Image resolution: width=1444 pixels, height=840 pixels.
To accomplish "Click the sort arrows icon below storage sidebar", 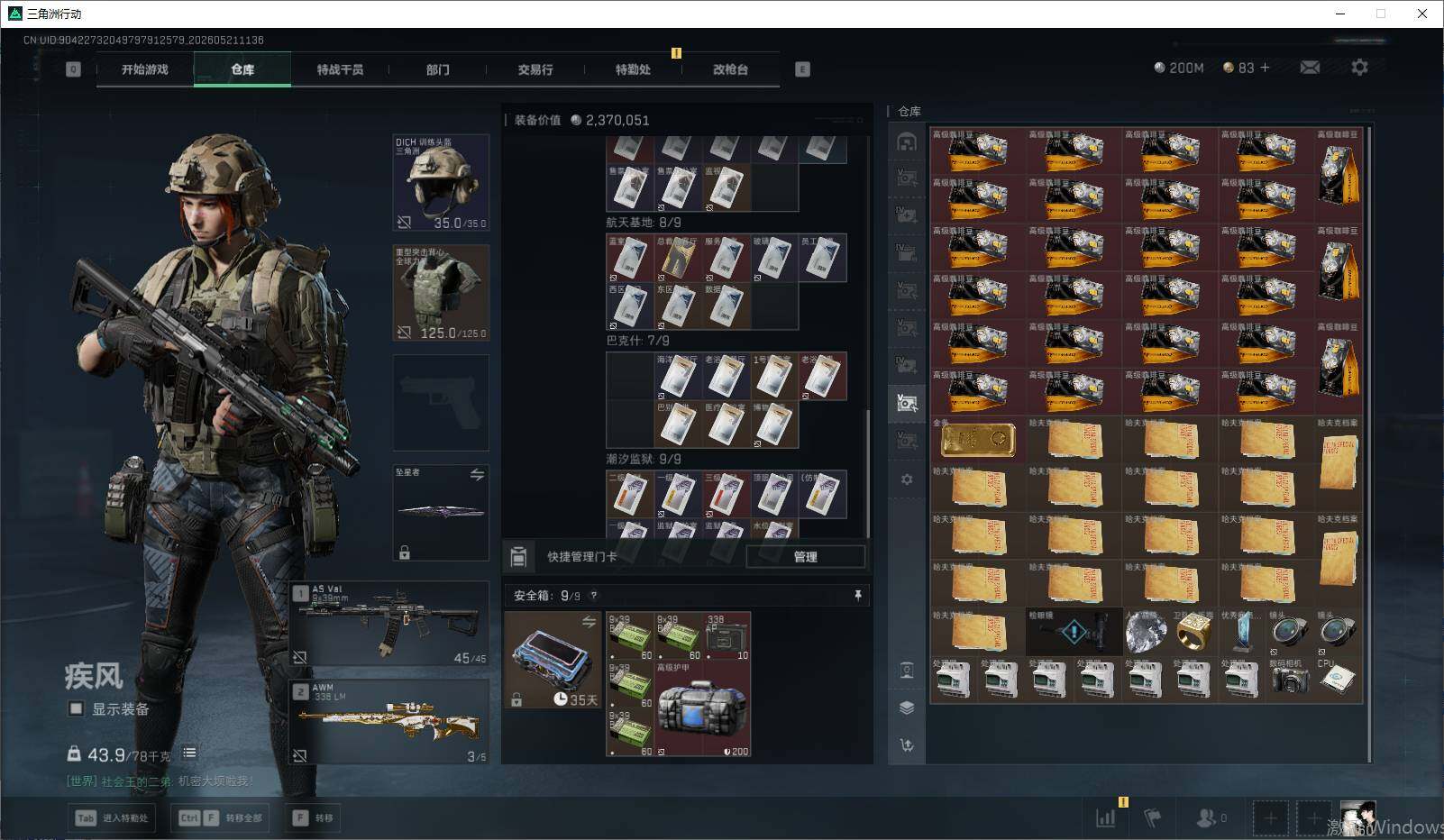I will tap(907, 745).
